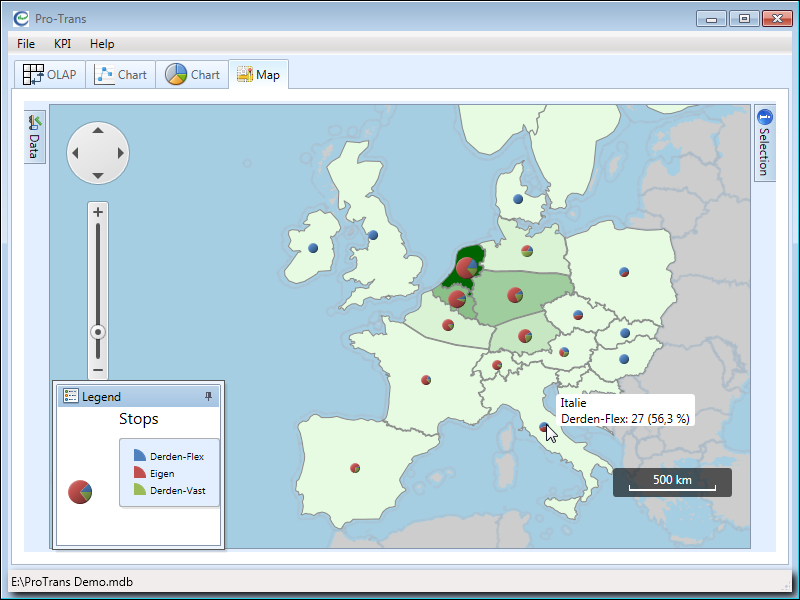Pan the map up with navigation arrow
Screen dimensions: 800x600
pos(98,130)
